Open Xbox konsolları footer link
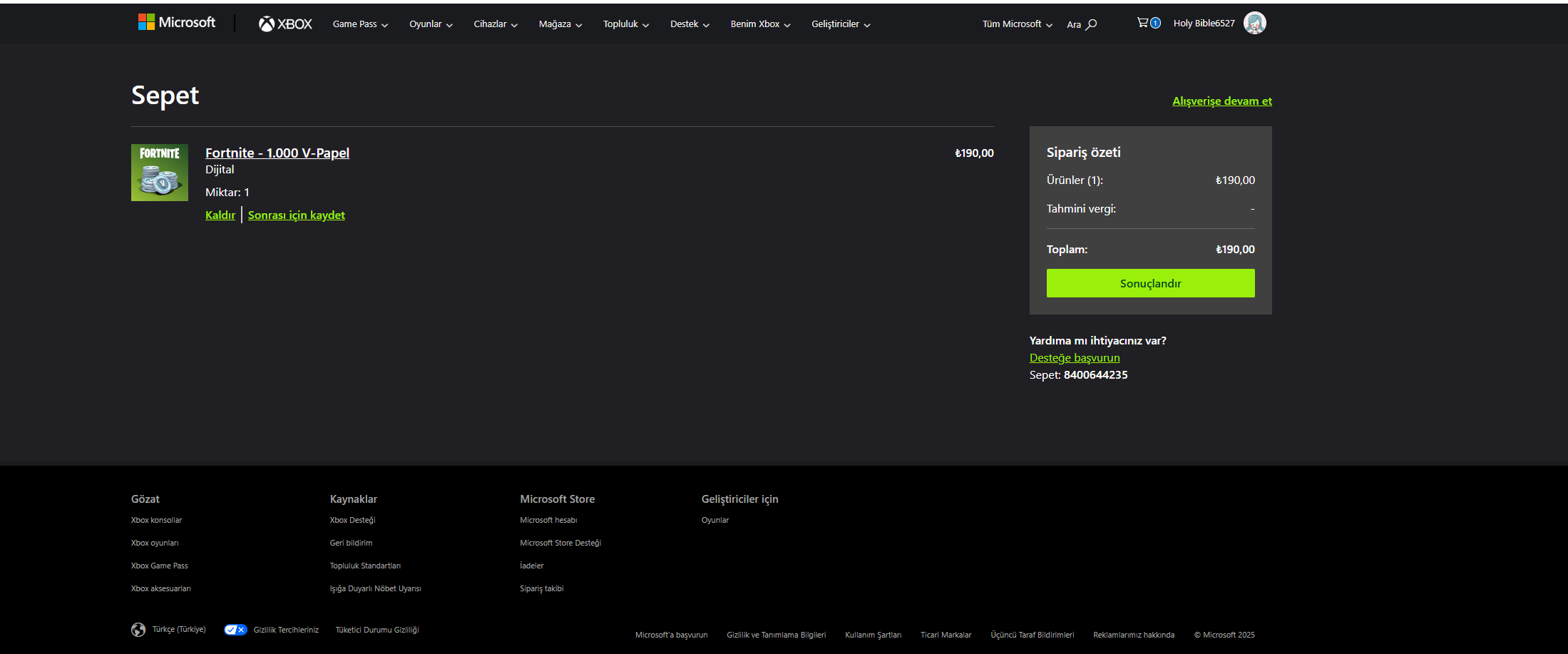This screenshot has height=654, width=1568. (x=156, y=520)
